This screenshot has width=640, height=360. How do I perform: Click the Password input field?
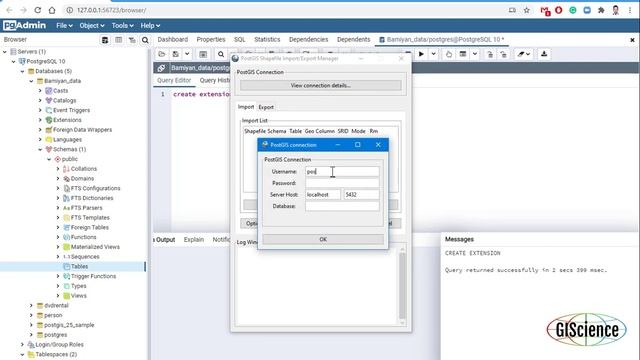tap(342, 183)
